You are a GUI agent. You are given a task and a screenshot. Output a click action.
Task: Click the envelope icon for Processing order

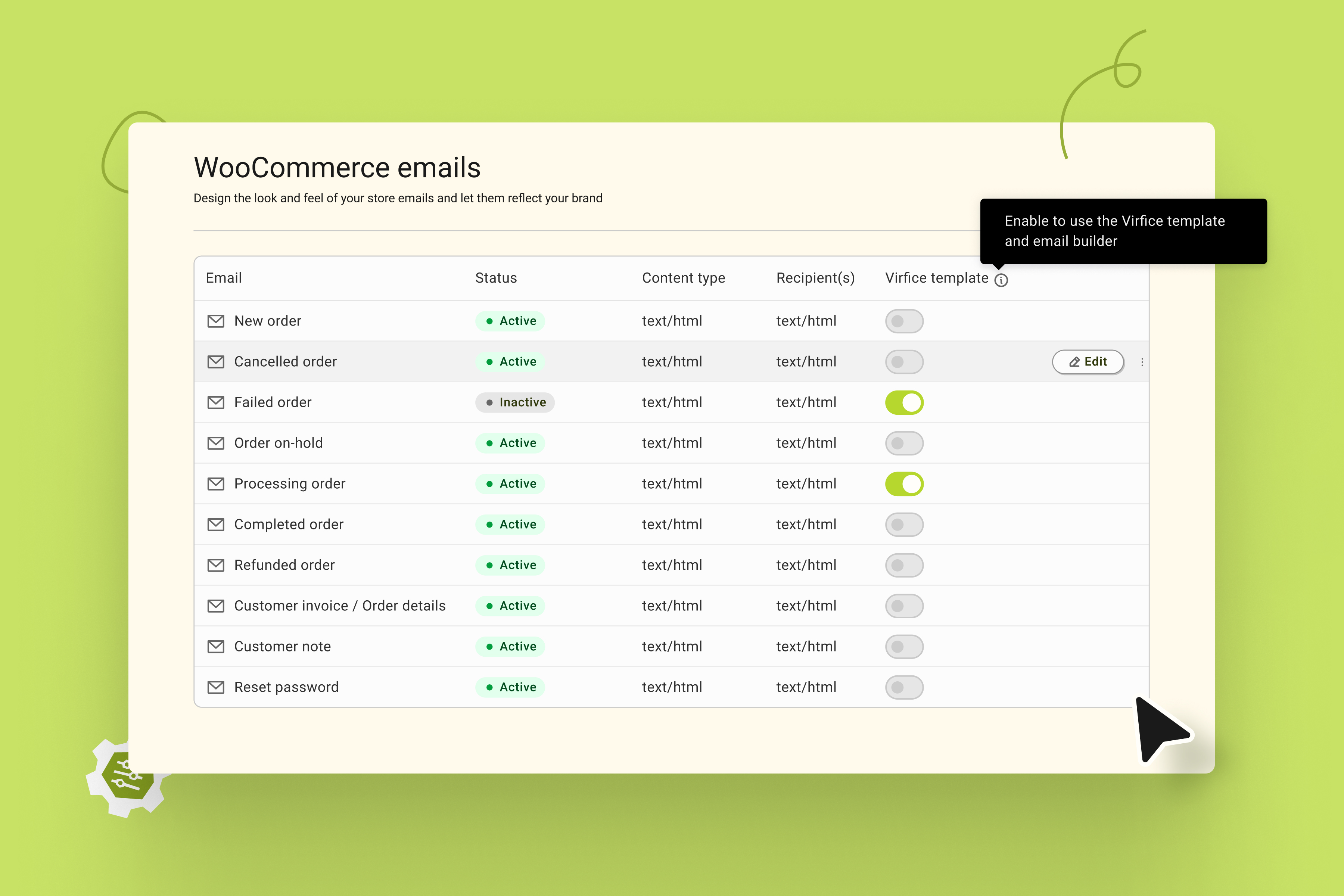point(215,484)
